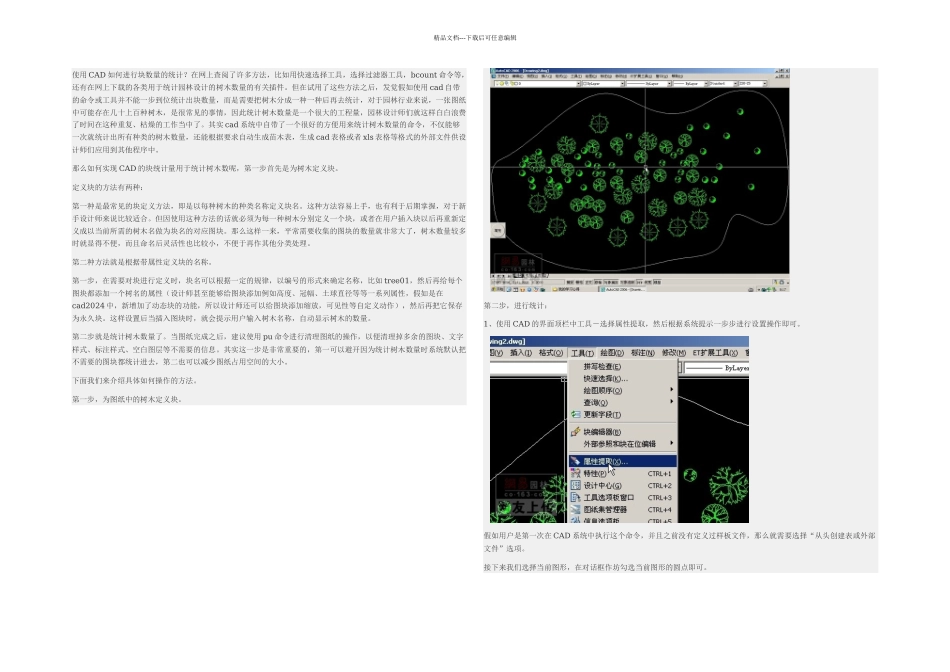Open the ByLayer linetype dropdown in upper window
Screen dimensions: 950x672
click(x=649, y=84)
